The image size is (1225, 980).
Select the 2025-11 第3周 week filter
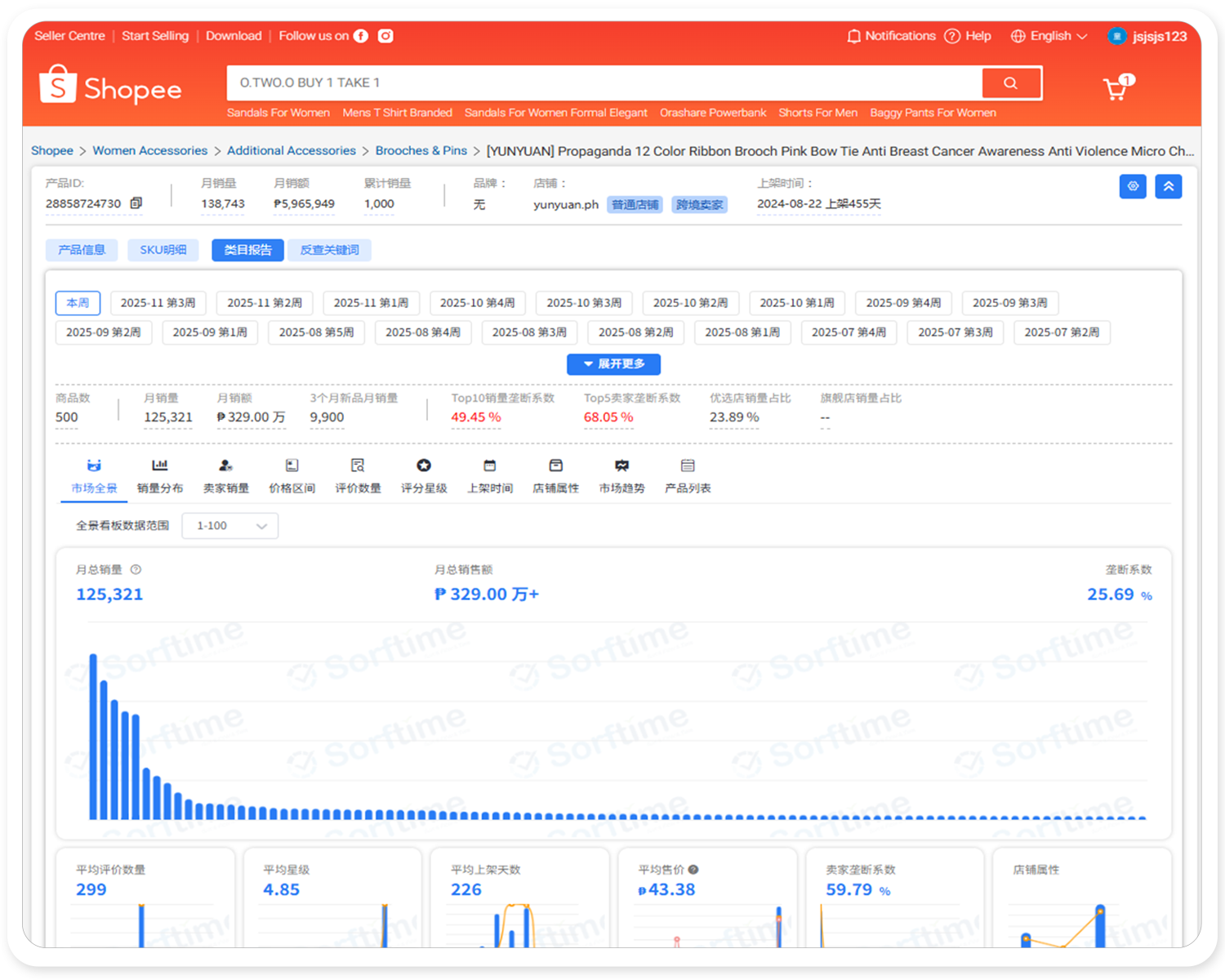(x=158, y=303)
